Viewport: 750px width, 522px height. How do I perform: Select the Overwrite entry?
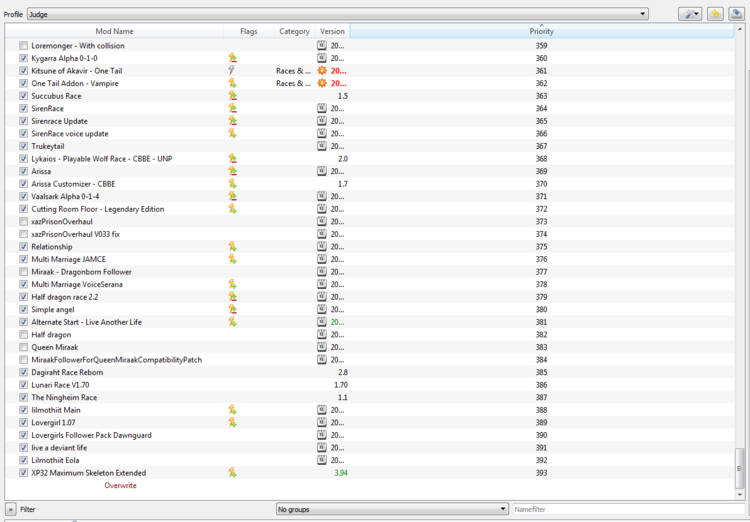tap(121, 485)
